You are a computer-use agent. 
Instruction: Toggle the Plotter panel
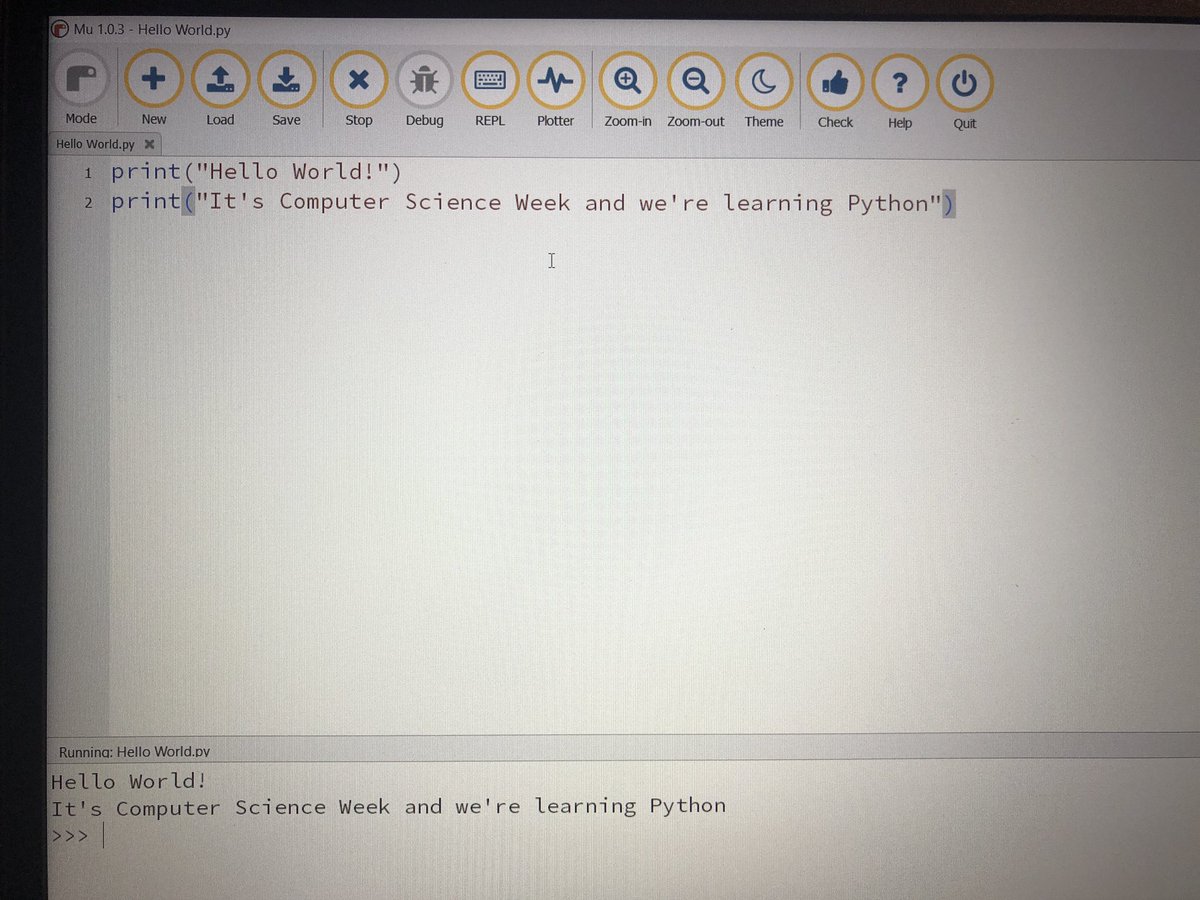click(x=555, y=77)
